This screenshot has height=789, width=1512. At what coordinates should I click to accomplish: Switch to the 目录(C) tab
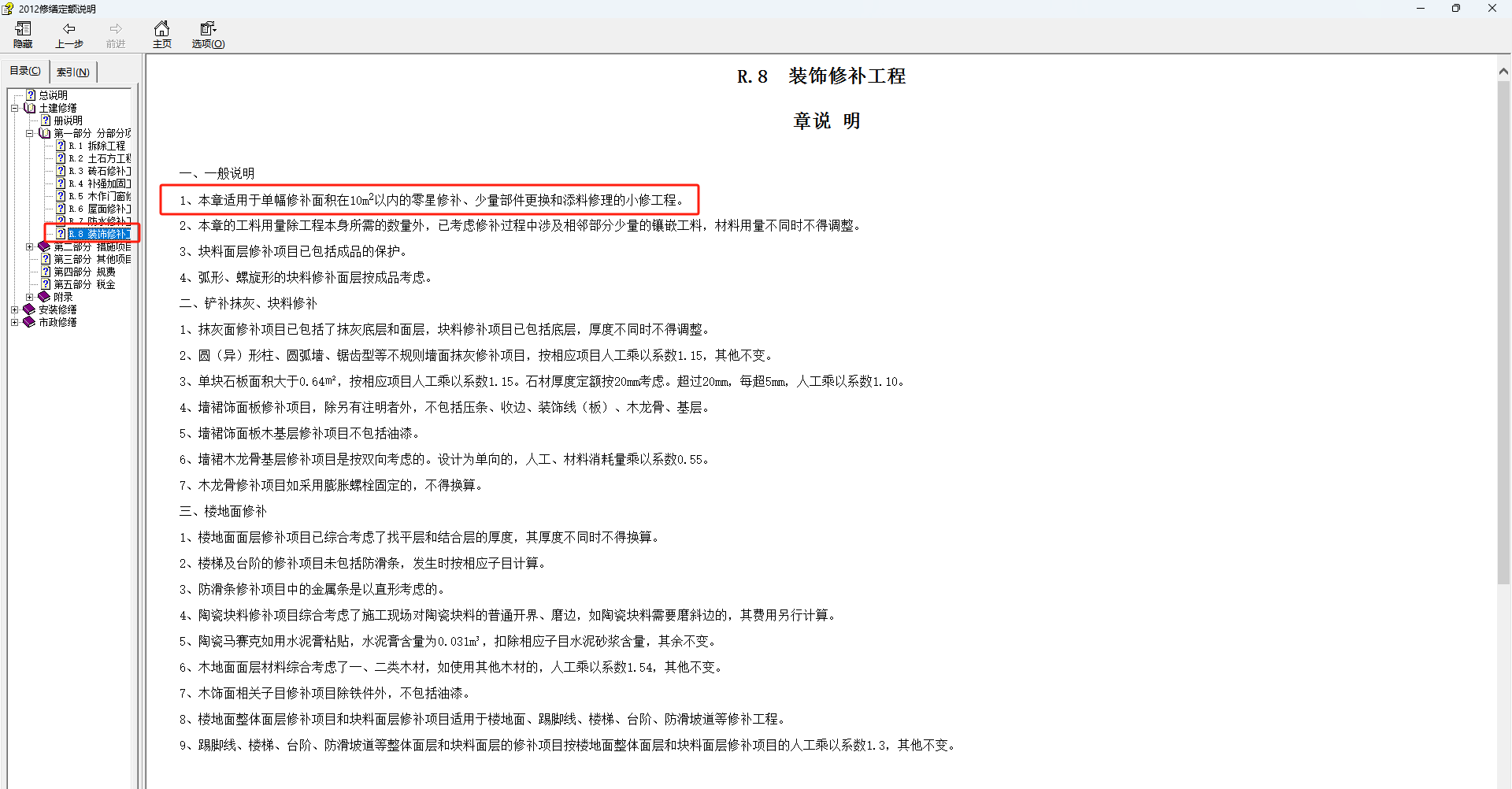25,71
